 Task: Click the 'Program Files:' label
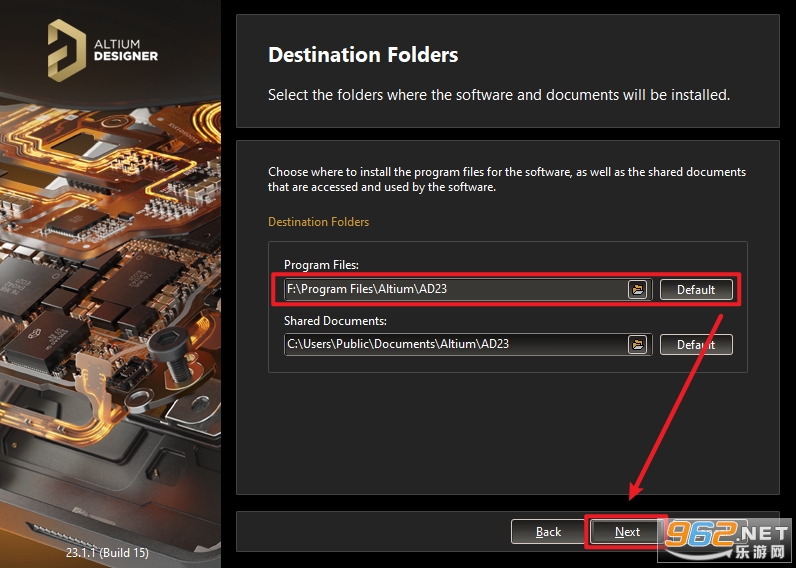321,264
